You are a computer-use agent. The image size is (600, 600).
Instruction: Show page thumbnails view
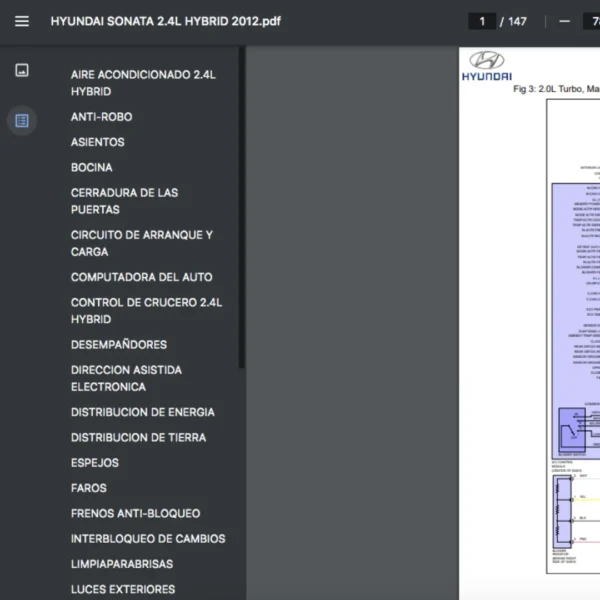22,70
